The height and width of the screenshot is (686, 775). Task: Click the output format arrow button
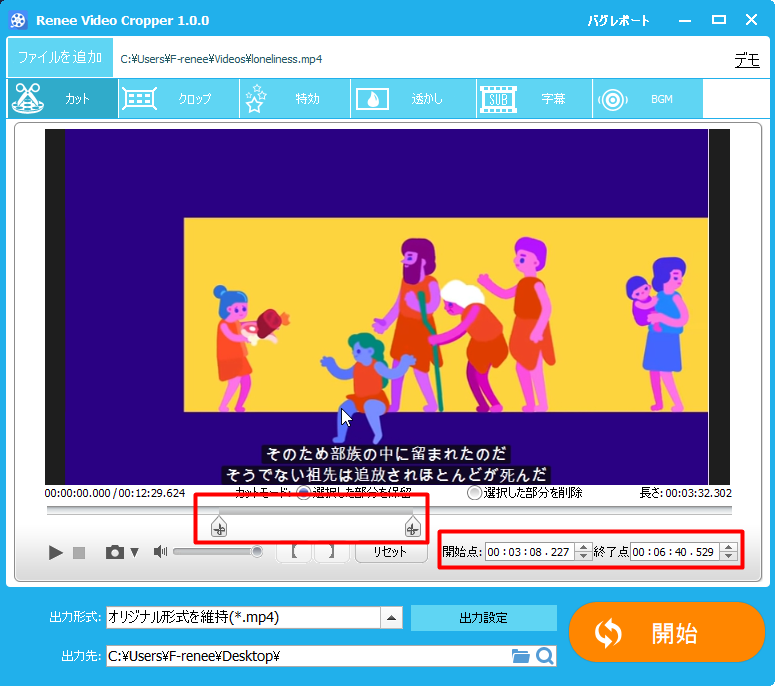pyautogui.click(x=391, y=618)
